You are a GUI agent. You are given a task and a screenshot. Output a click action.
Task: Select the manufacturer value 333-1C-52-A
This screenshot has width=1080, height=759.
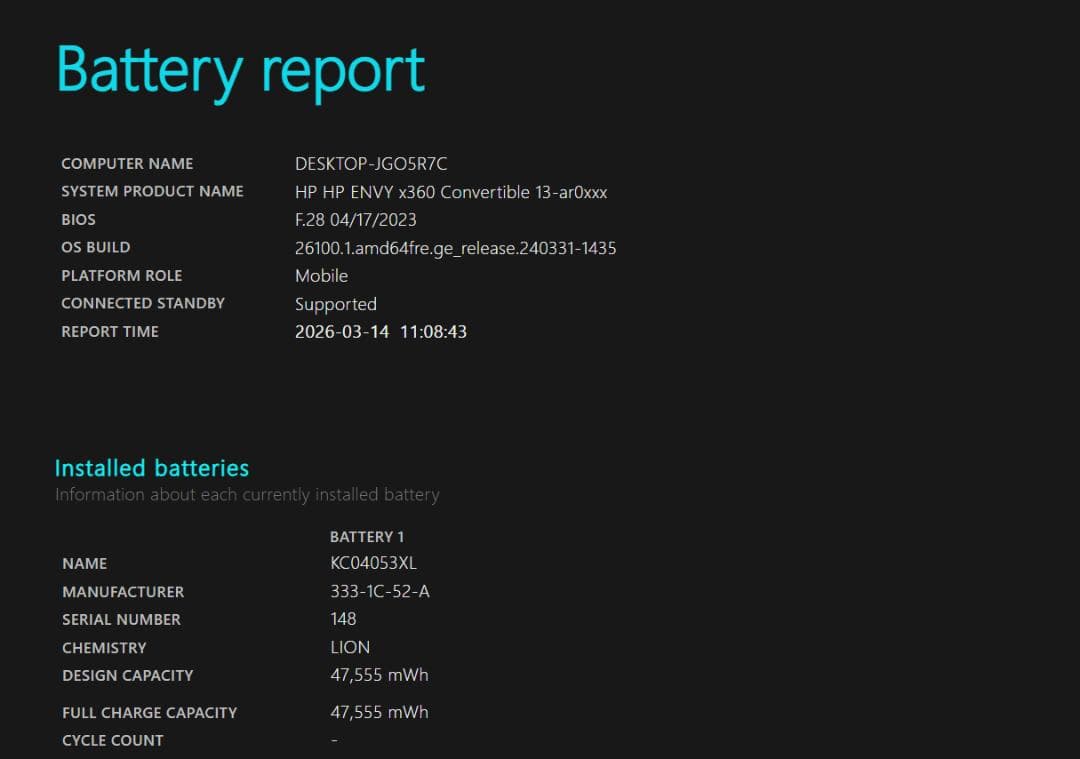coord(378,591)
